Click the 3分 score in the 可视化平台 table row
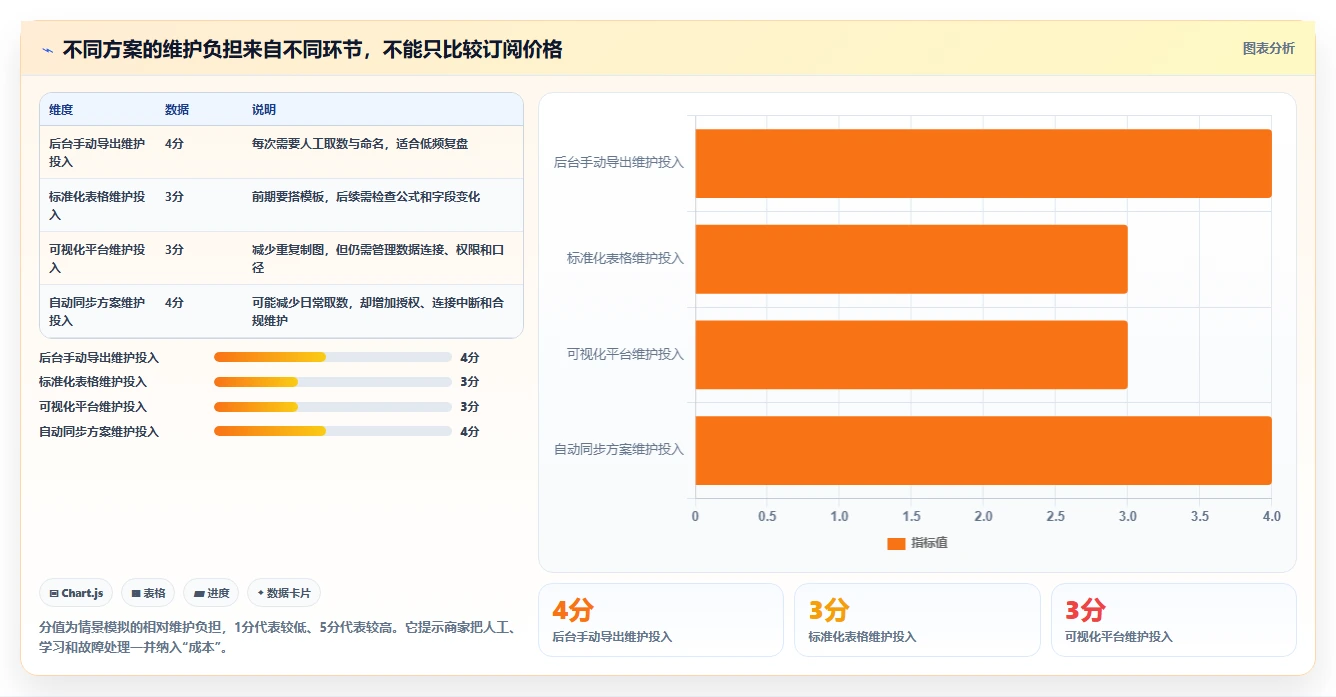Image resolution: width=1336 pixels, height=697 pixels. (174, 249)
